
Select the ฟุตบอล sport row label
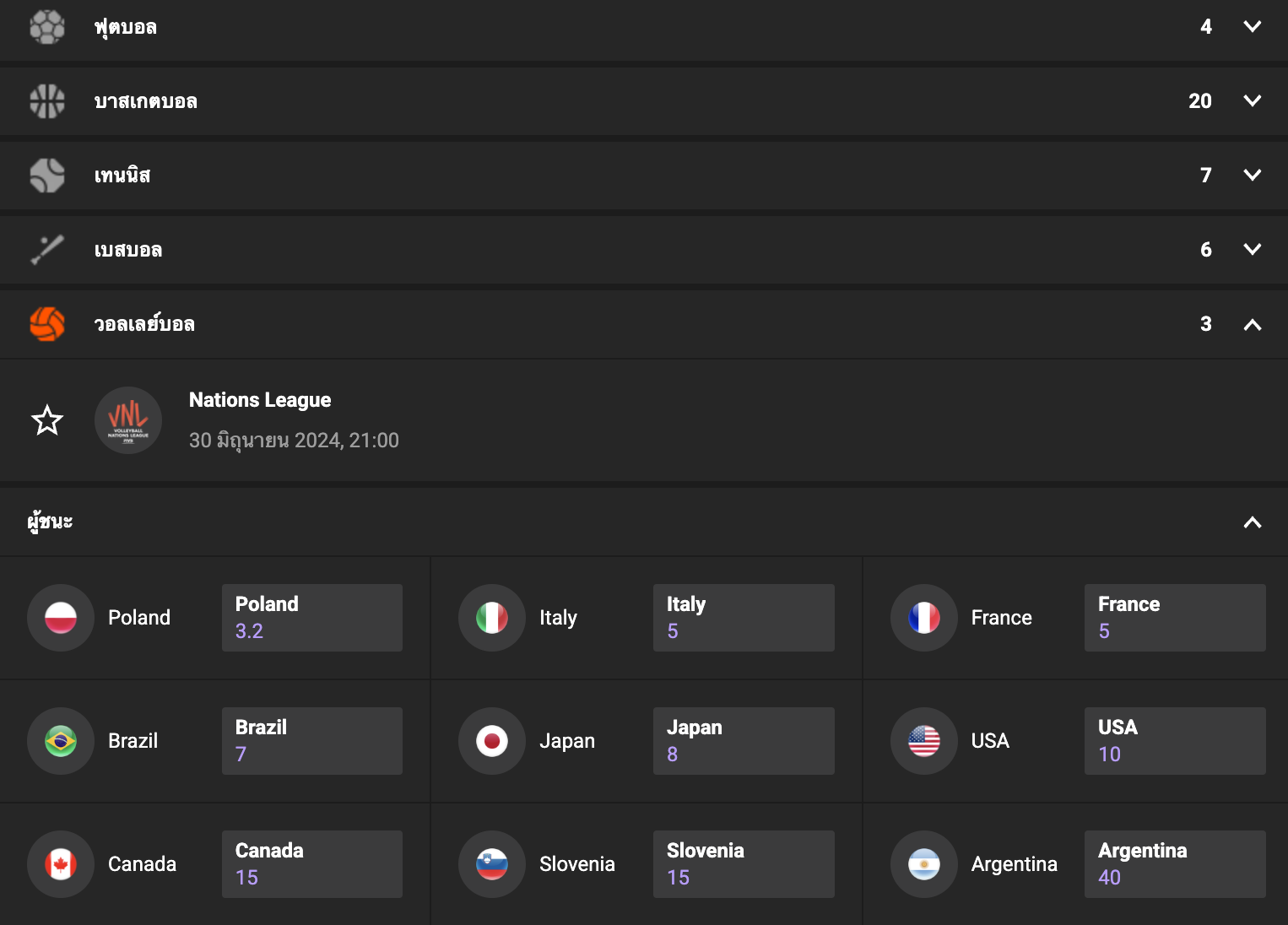point(126,27)
